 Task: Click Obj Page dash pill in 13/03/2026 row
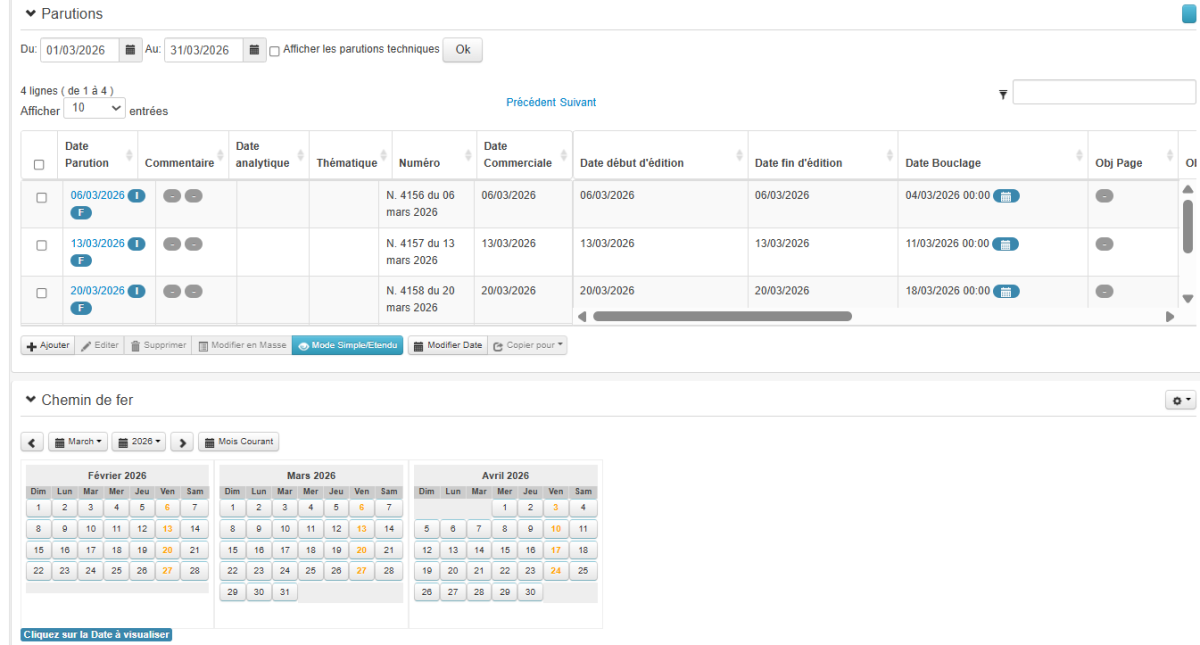[1104, 244]
